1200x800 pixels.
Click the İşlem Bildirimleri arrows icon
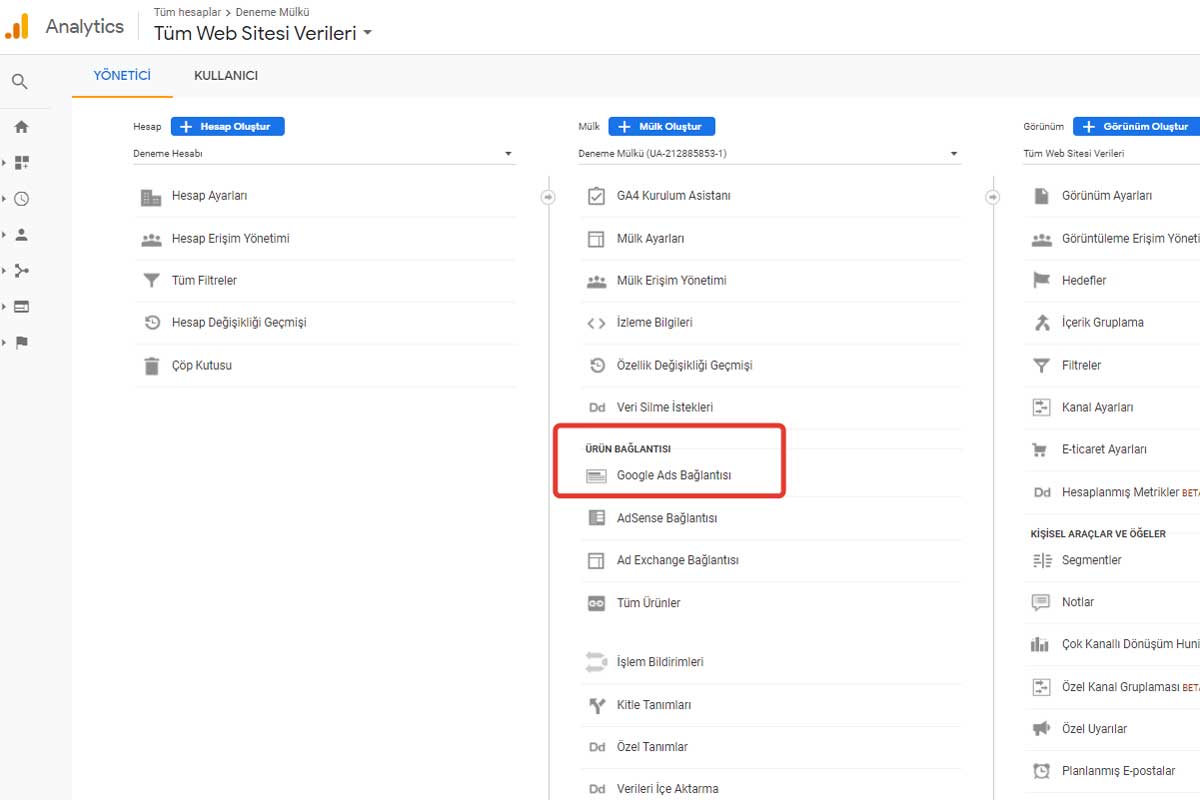pos(596,662)
